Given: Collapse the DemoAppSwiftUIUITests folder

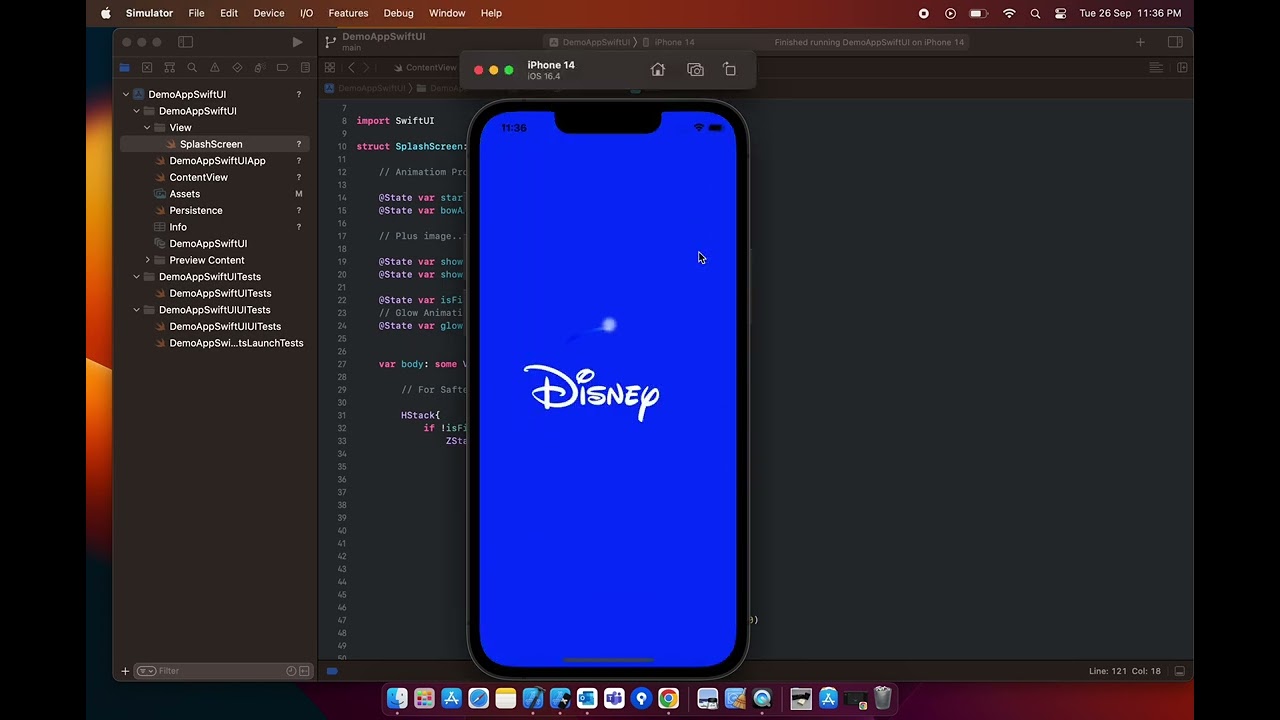Looking at the screenshot, I should (x=137, y=310).
